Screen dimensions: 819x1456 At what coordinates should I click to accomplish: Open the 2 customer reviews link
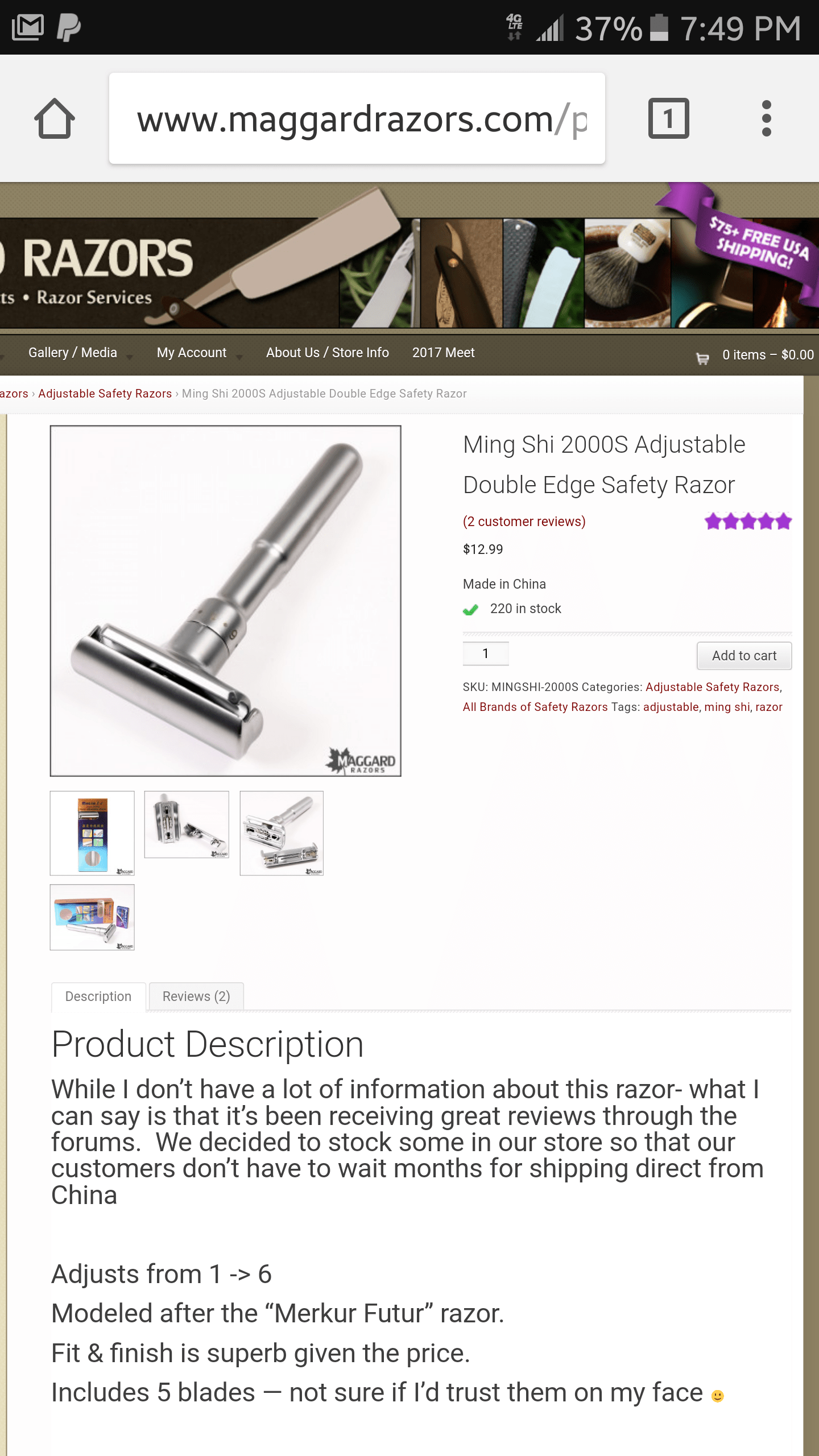coord(524,522)
